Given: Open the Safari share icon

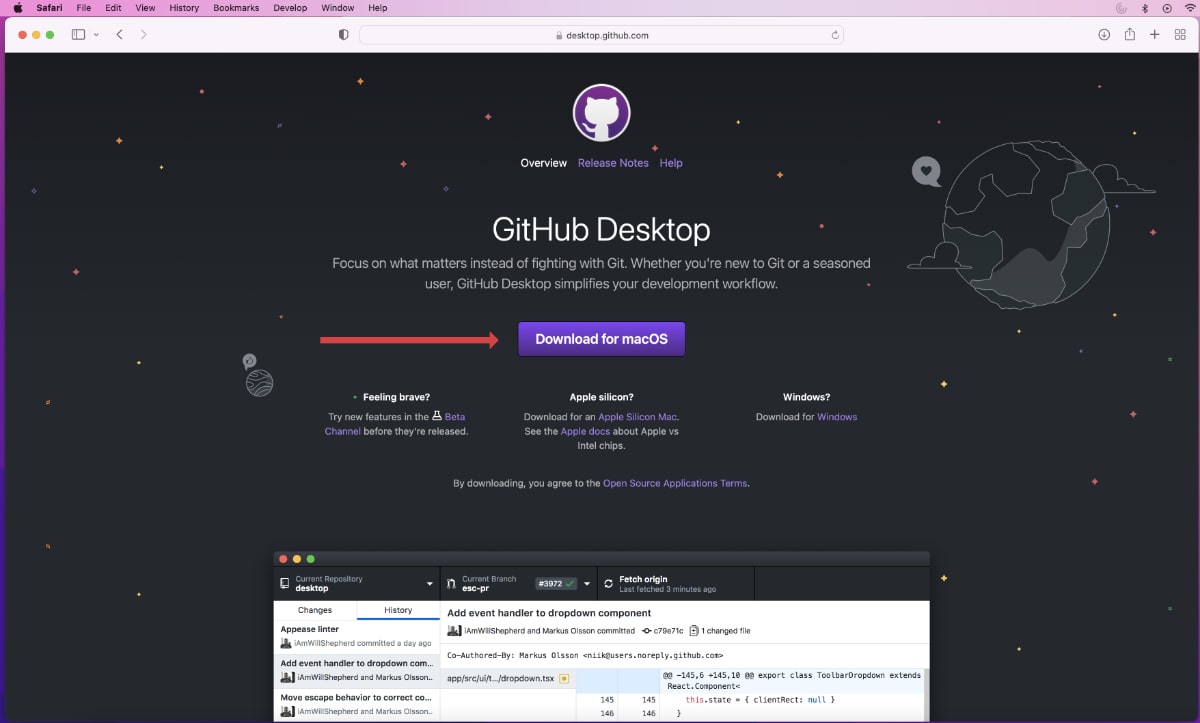Looking at the screenshot, I should [x=1129, y=35].
